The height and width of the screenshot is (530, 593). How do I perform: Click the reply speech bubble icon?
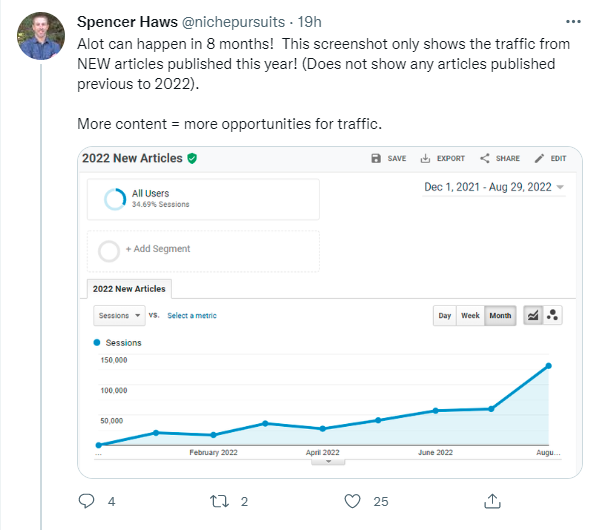tap(86, 501)
